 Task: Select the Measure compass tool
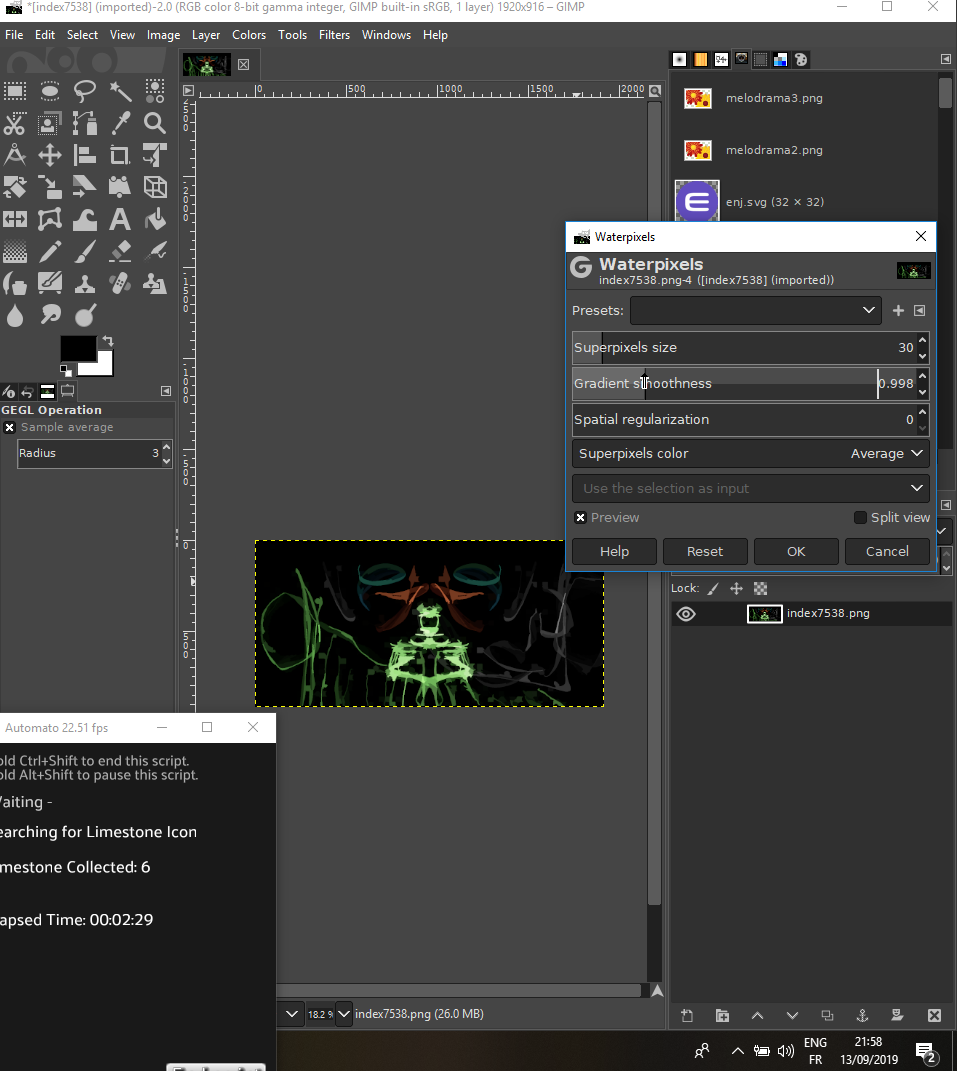point(15,155)
